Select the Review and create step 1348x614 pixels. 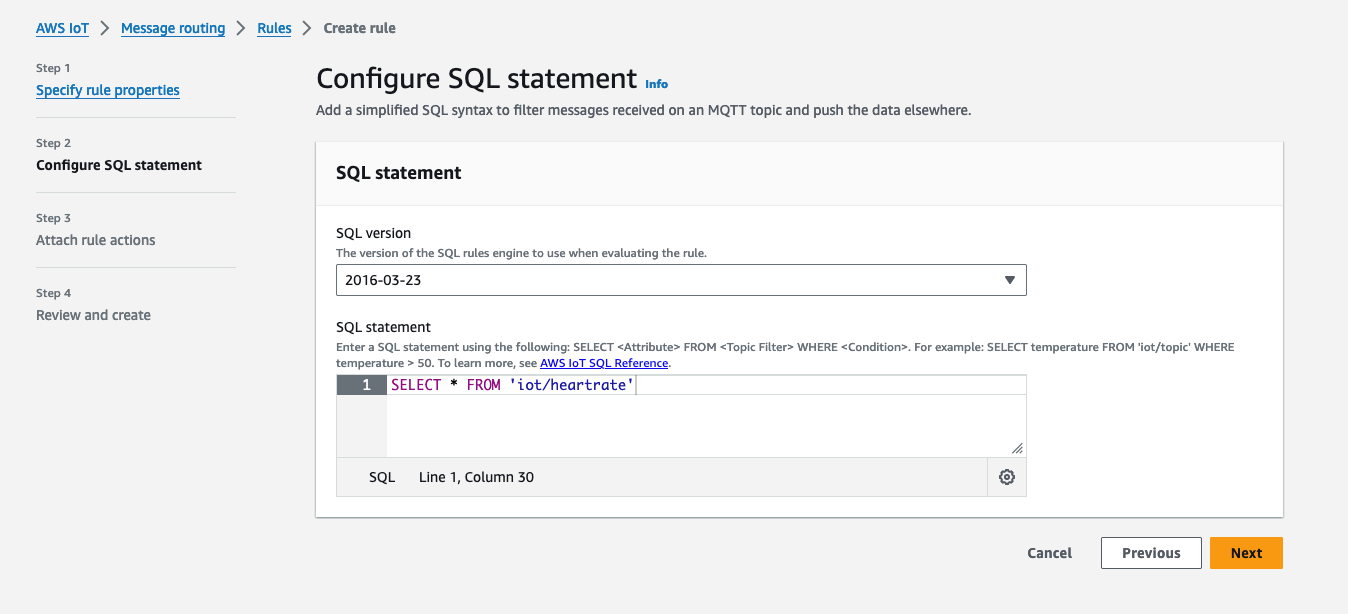(93, 315)
